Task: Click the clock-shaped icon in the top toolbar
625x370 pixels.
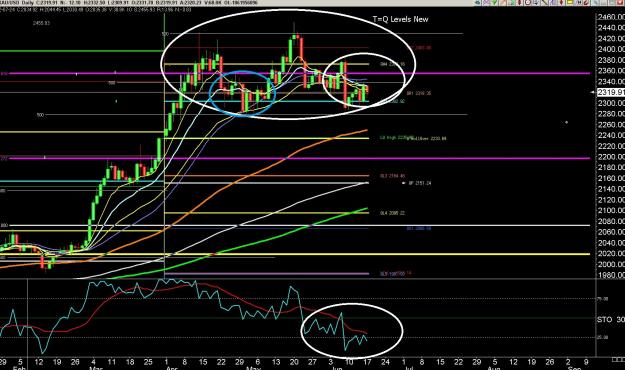Action: point(528,2)
